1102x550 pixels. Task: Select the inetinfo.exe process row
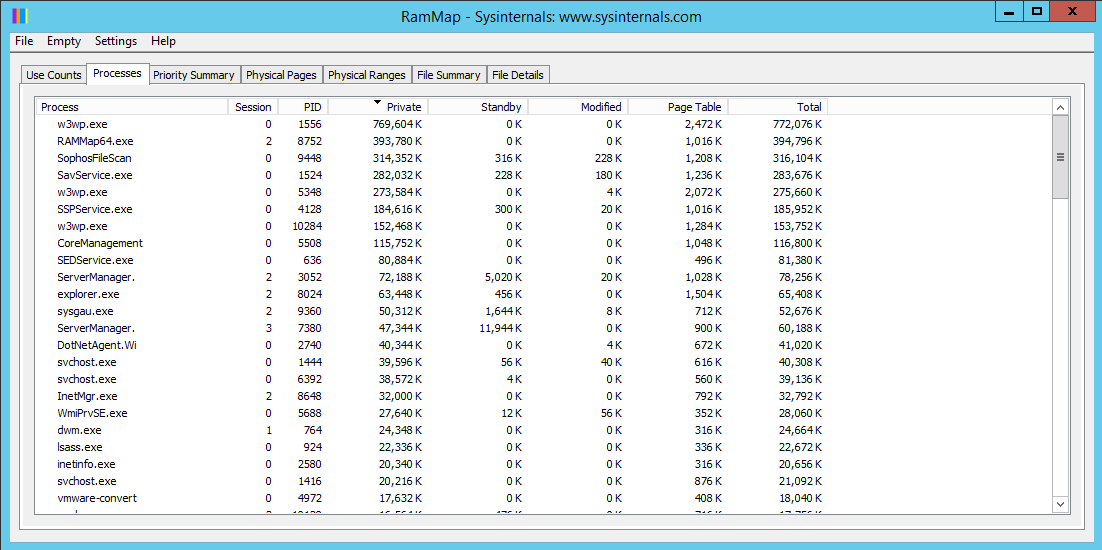(x=432, y=464)
